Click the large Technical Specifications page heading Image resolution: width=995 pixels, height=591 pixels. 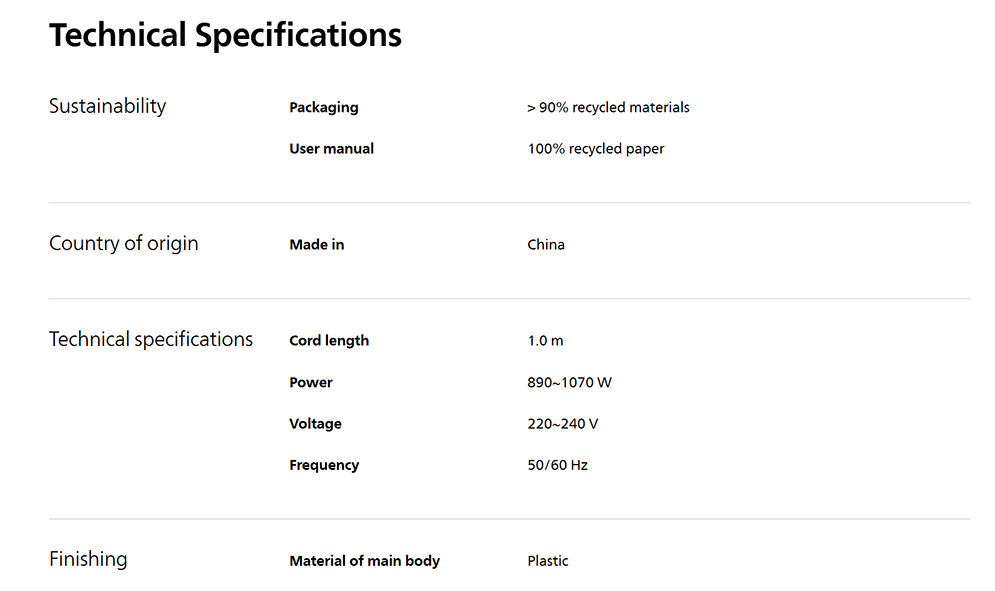(225, 36)
